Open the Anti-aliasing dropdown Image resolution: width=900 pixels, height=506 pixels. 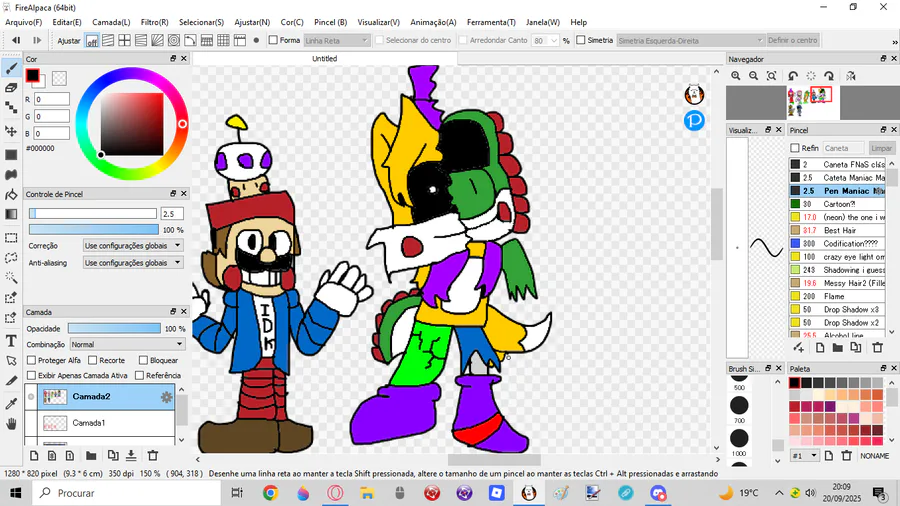[x=133, y=263]
